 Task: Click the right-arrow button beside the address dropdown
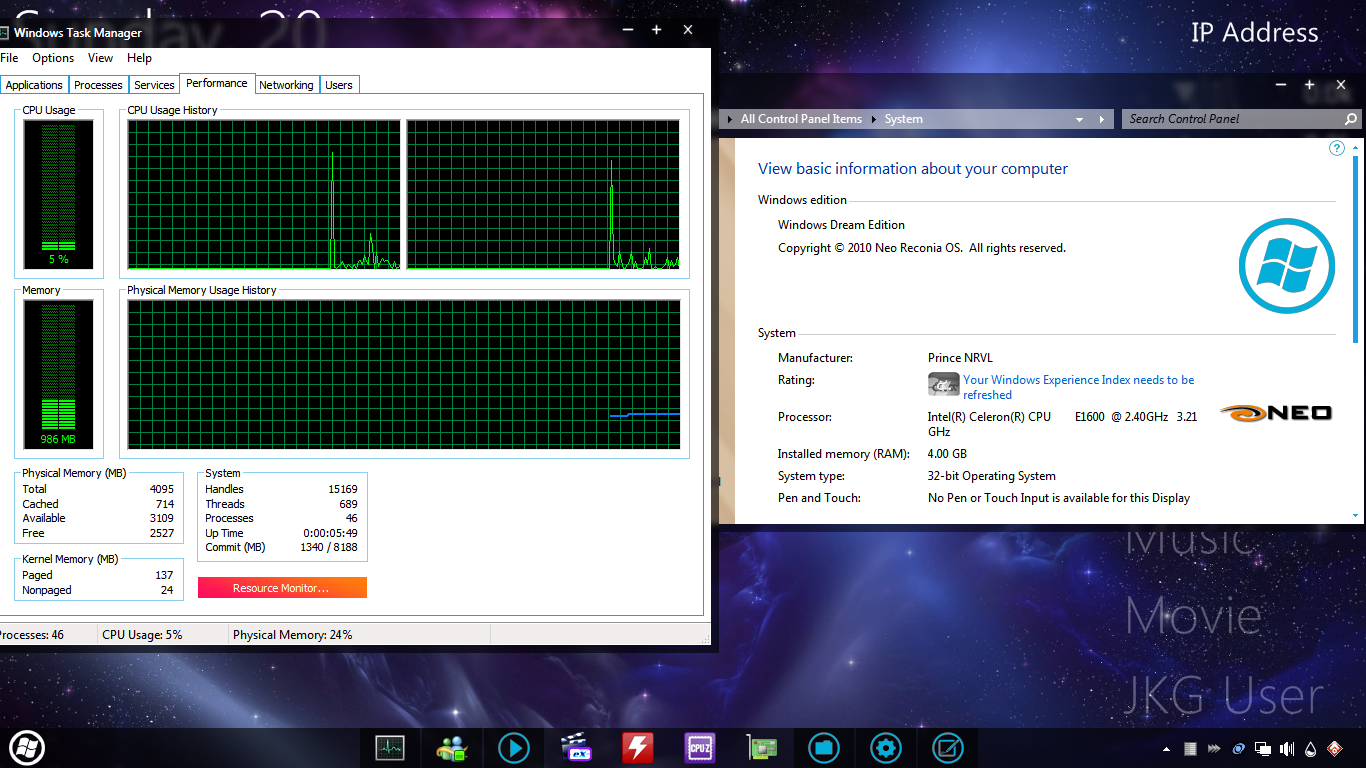tap(1104, 119)
